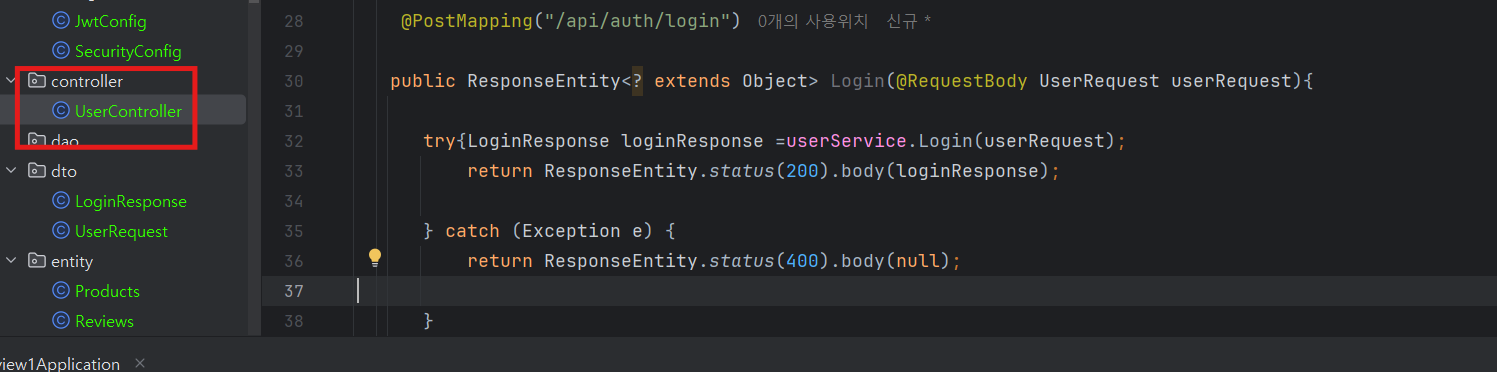The image size is (1497, 372).
Task: Click the body(null) call on line 36
Action: 889,261
